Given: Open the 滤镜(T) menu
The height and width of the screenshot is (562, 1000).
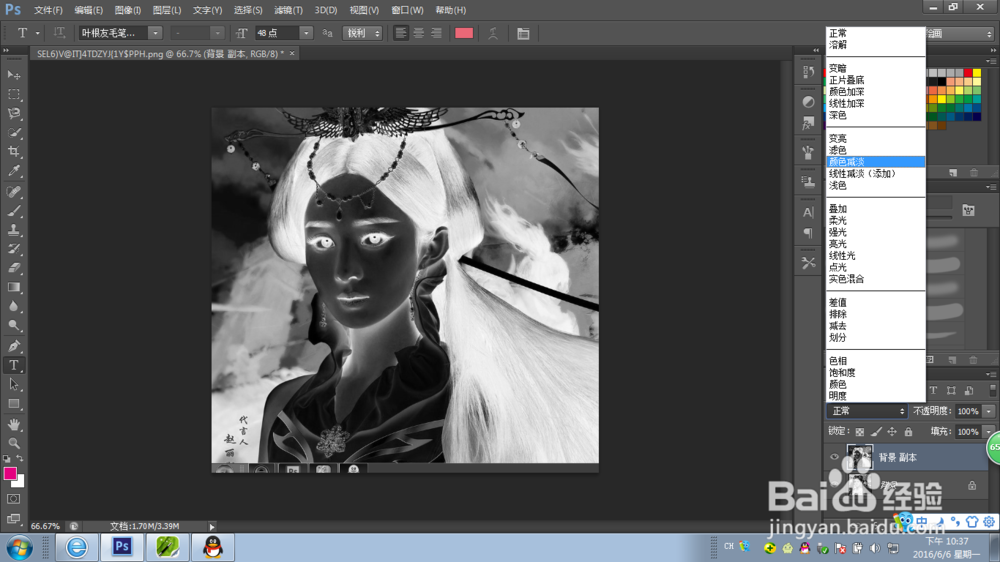Looking at the screenshot, I should (288, 10).
